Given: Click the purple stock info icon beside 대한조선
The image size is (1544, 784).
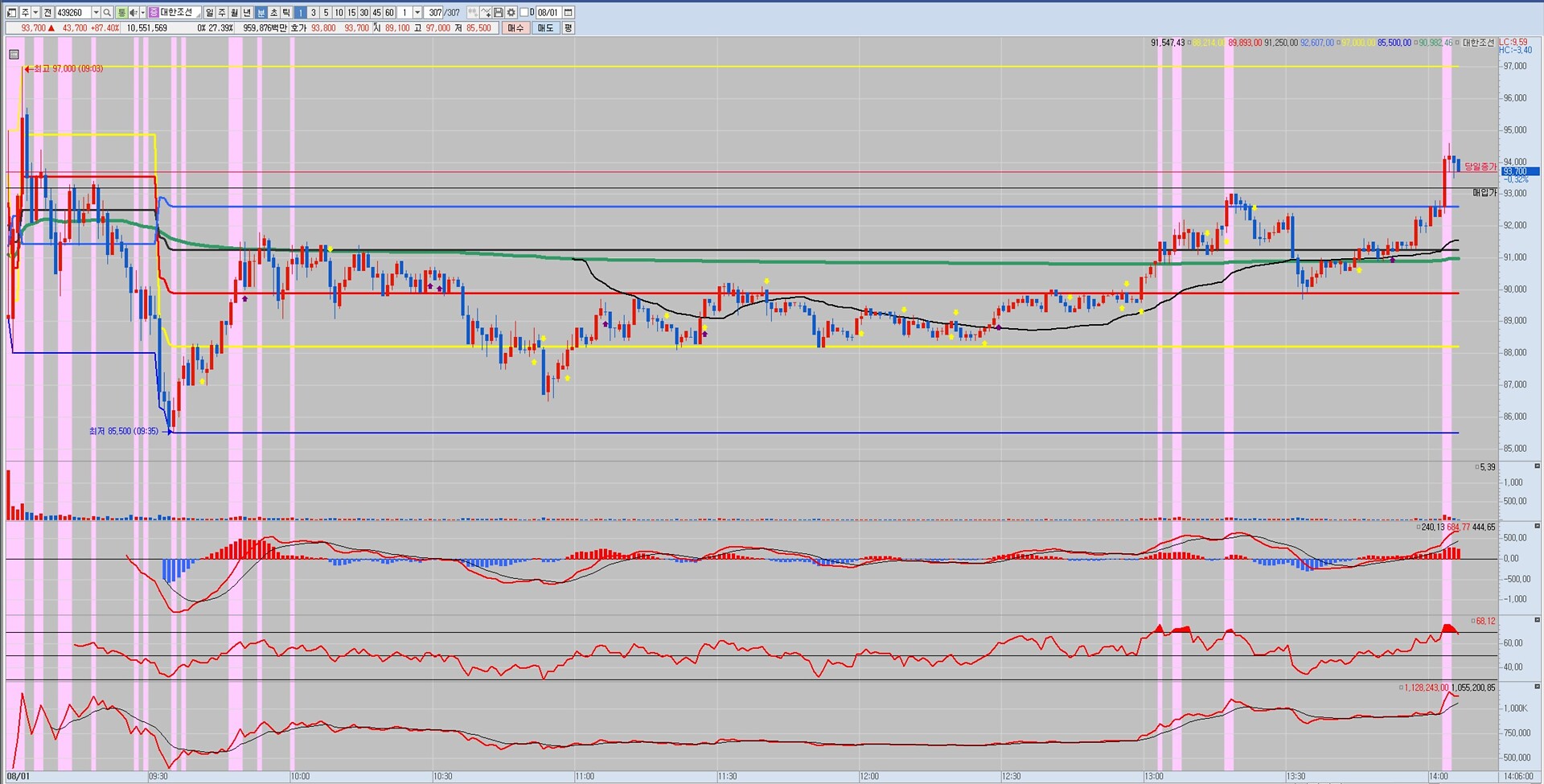Looking at the screenshot, I should [x=154, y=13].
